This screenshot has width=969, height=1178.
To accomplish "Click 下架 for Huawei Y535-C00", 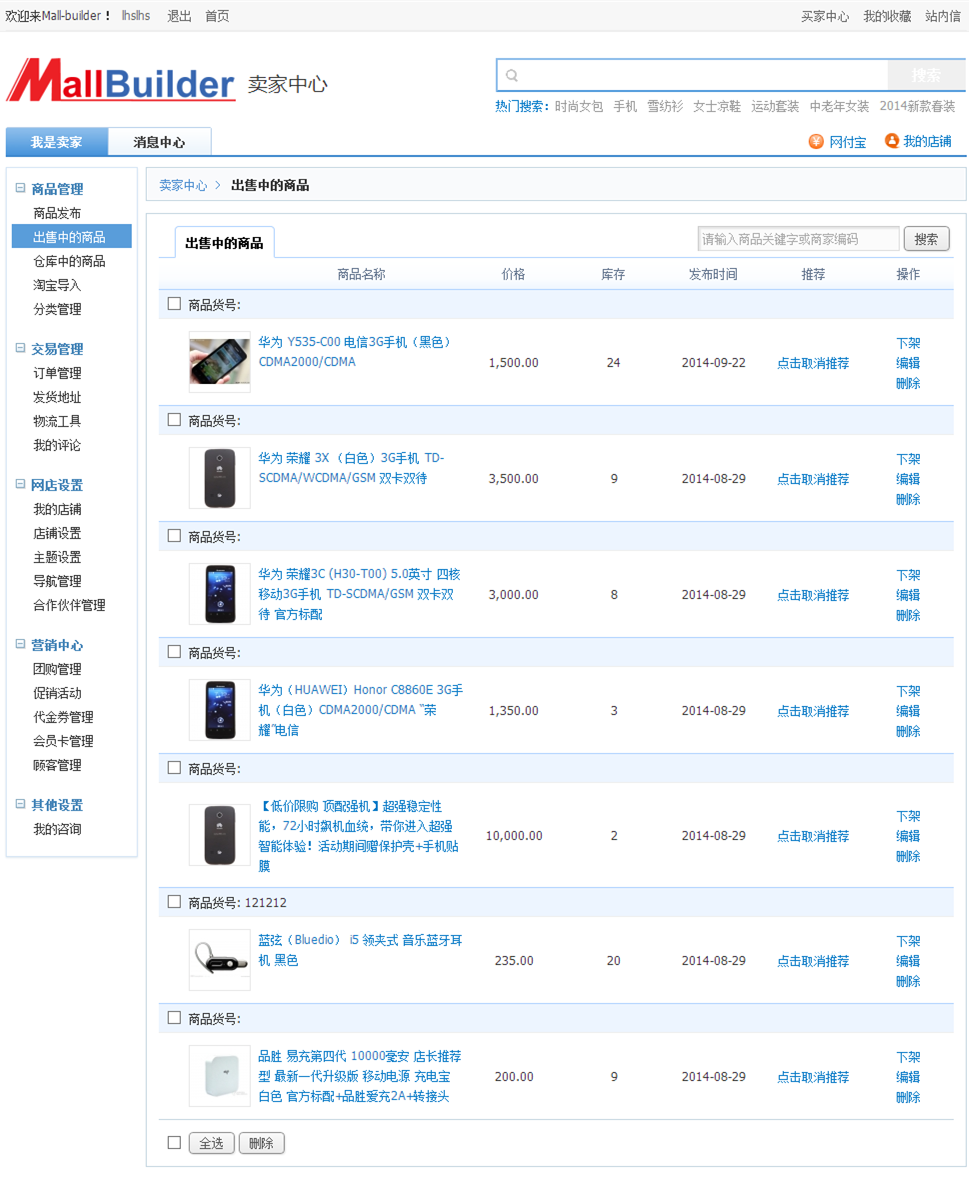I will pos(908,343).
